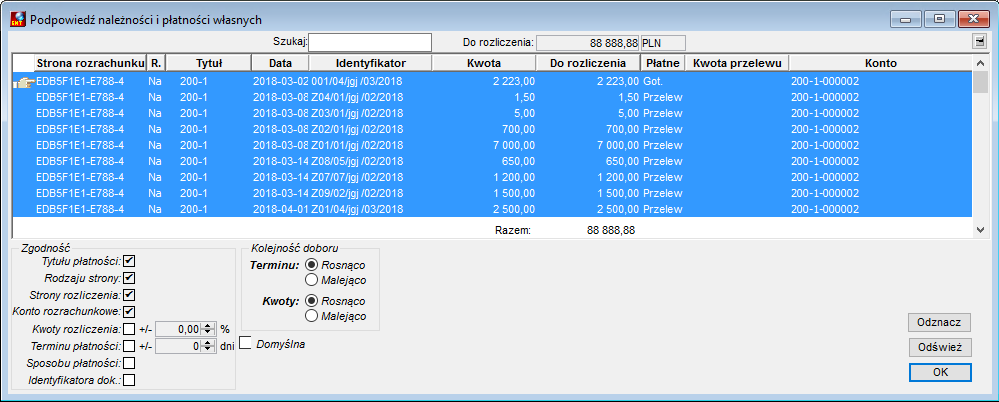This screenshot has width=999, height=402.
Task: Increase dni value with spinner up arrow
Action: coord(207,343)
